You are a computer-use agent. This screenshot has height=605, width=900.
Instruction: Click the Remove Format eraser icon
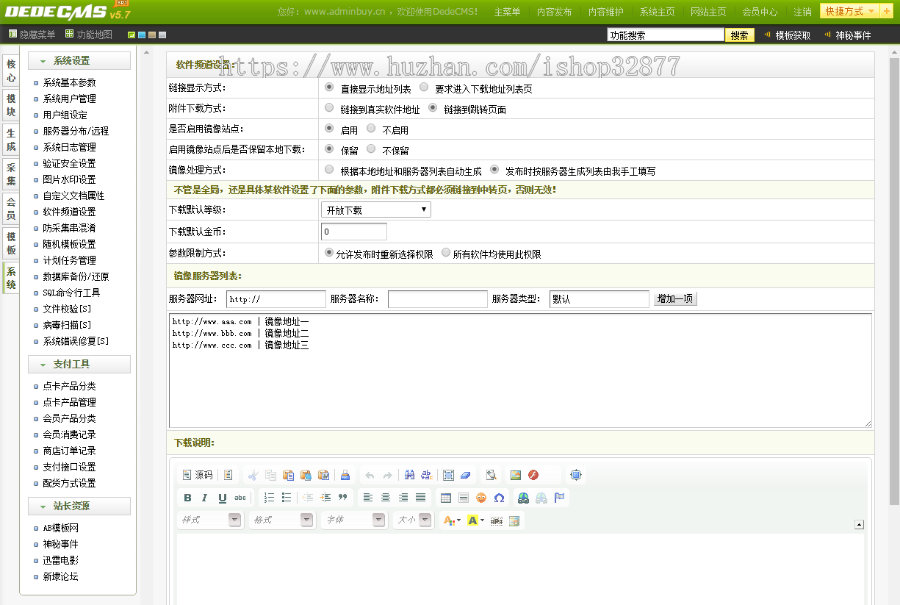[x=465, y=475]
